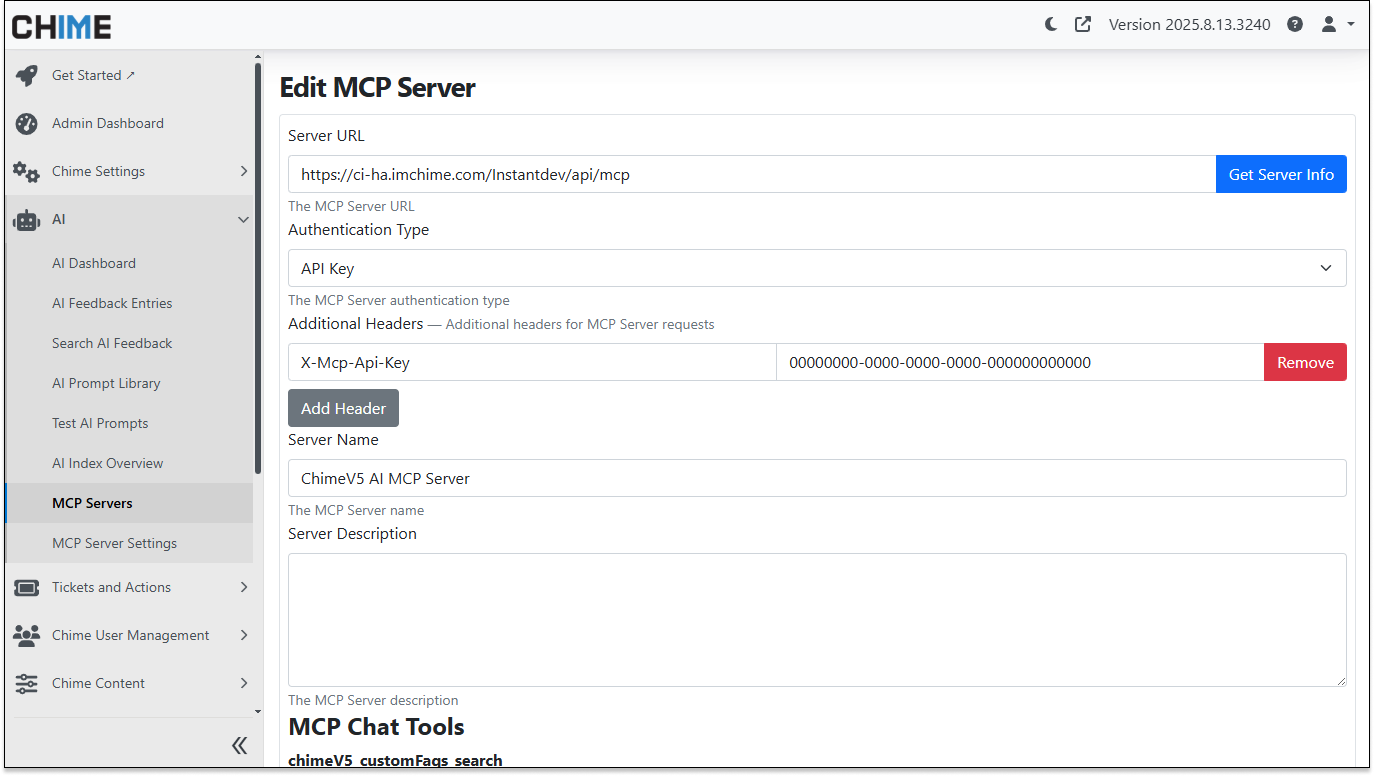The image size is (1374, 776).
Task: Click the X-Mcp-Api-Key header name field
Action: pyautogui.click(x=532, y=362)
